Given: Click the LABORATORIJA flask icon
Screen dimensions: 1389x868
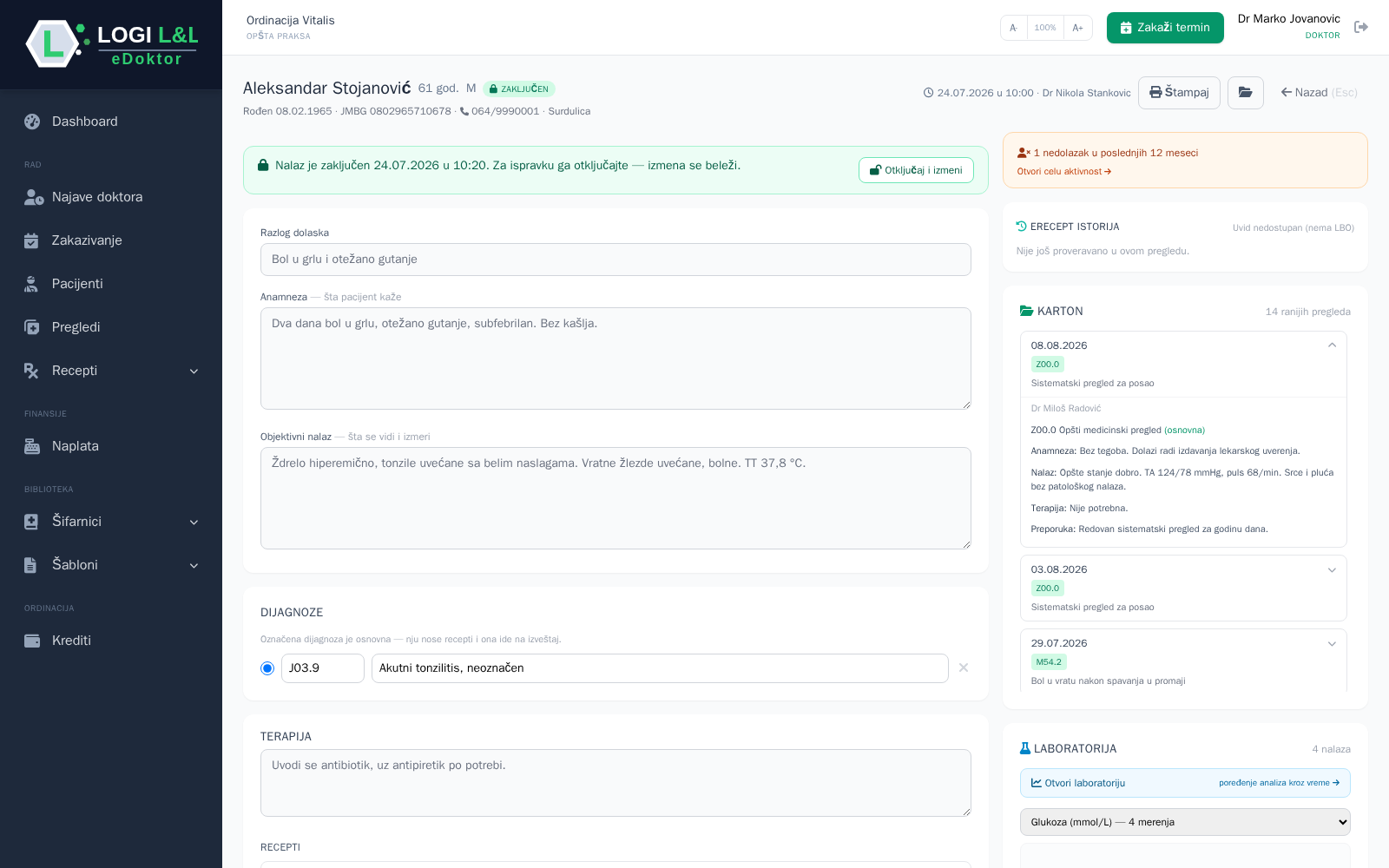Looking at the screenshot, I should [1025, 748].
